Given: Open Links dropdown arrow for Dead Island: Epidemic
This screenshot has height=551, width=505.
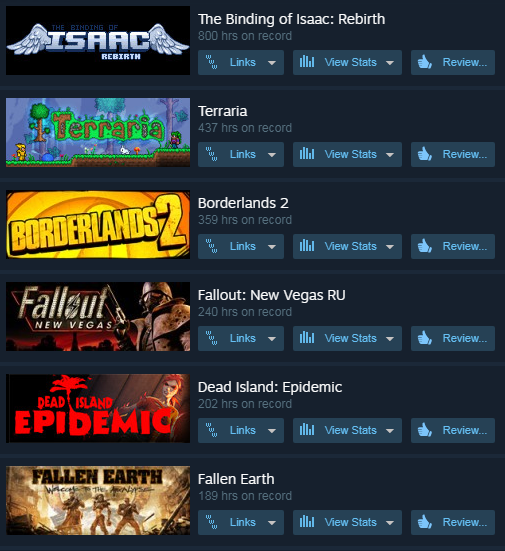Looking at the screenshot, I should [x=271, y=431].
